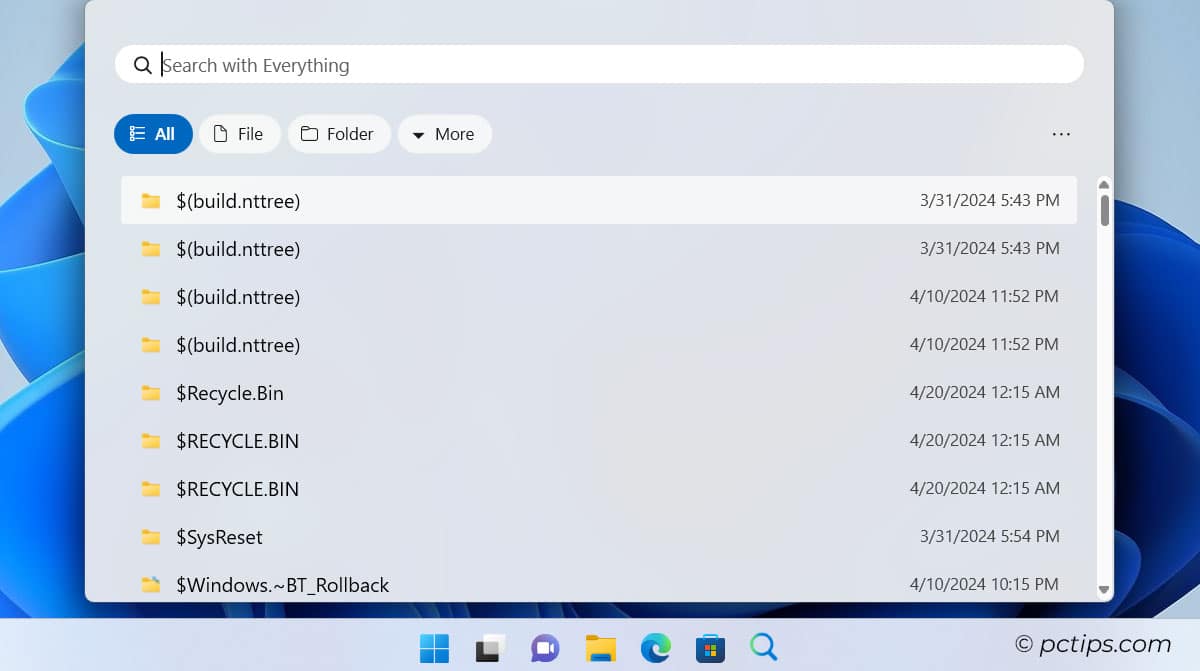Screen dimensions: 1200x671
Task: Click the folder icon beside $Recycle.Bin
Action: click(x=151, y=393)
